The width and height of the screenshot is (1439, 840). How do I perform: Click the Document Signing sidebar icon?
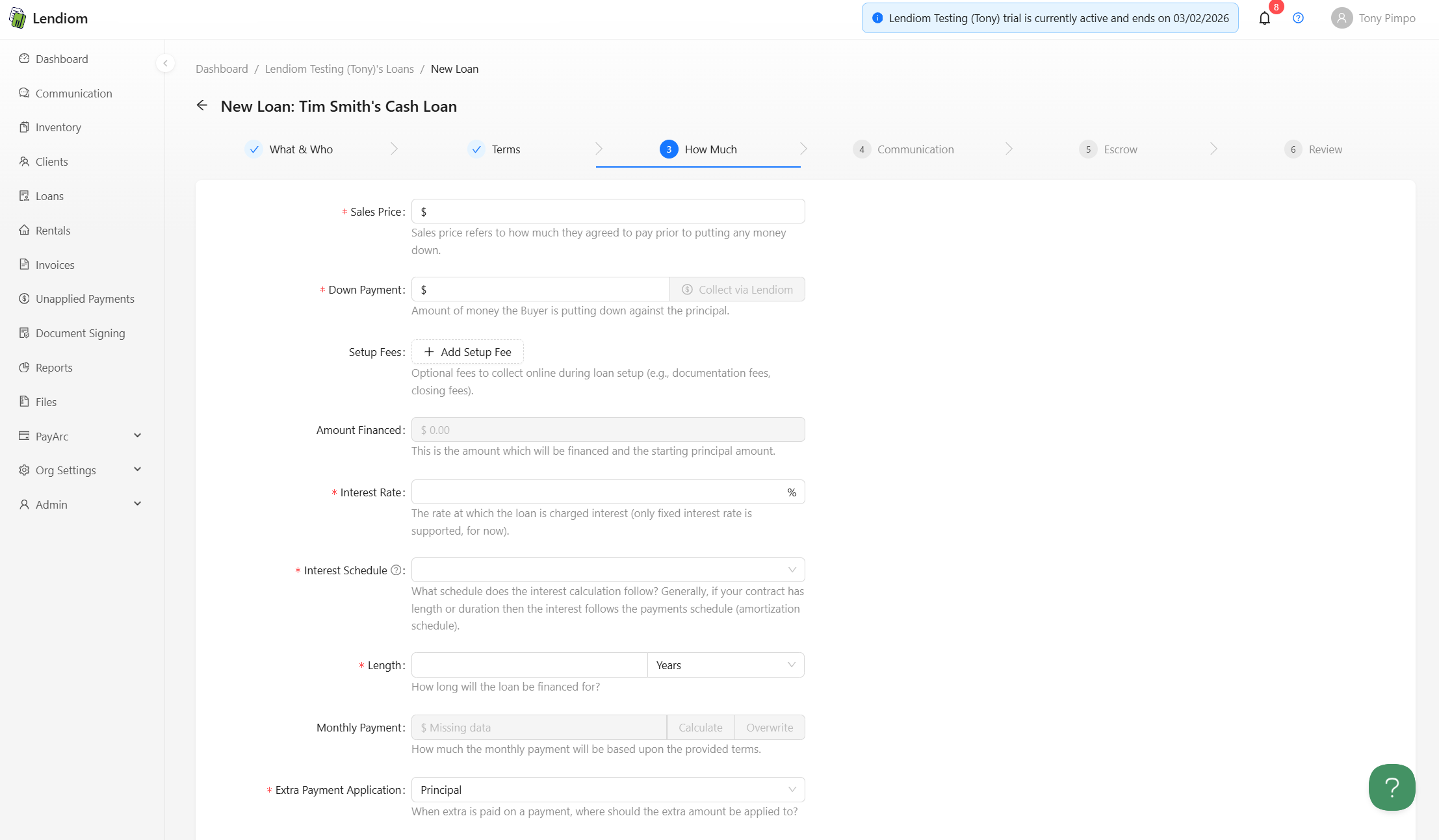24,333
